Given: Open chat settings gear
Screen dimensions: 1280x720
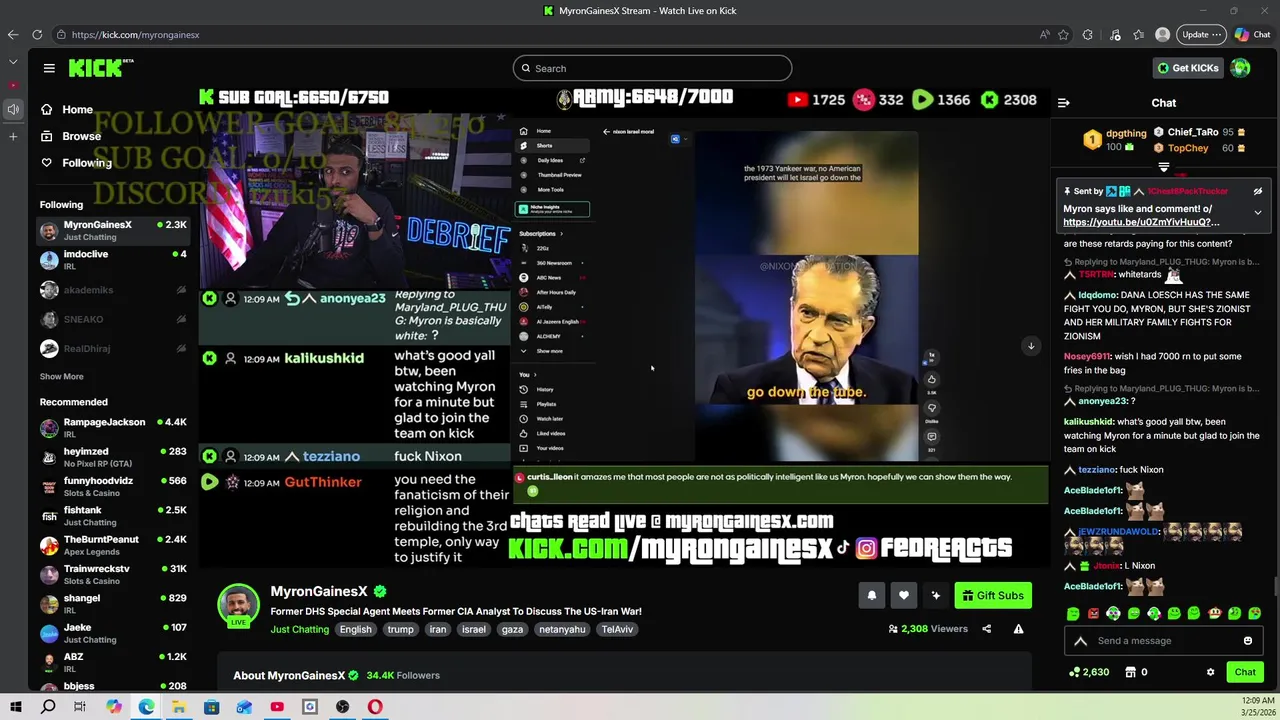Looking at the screenshot, I should click(1210, 672).
